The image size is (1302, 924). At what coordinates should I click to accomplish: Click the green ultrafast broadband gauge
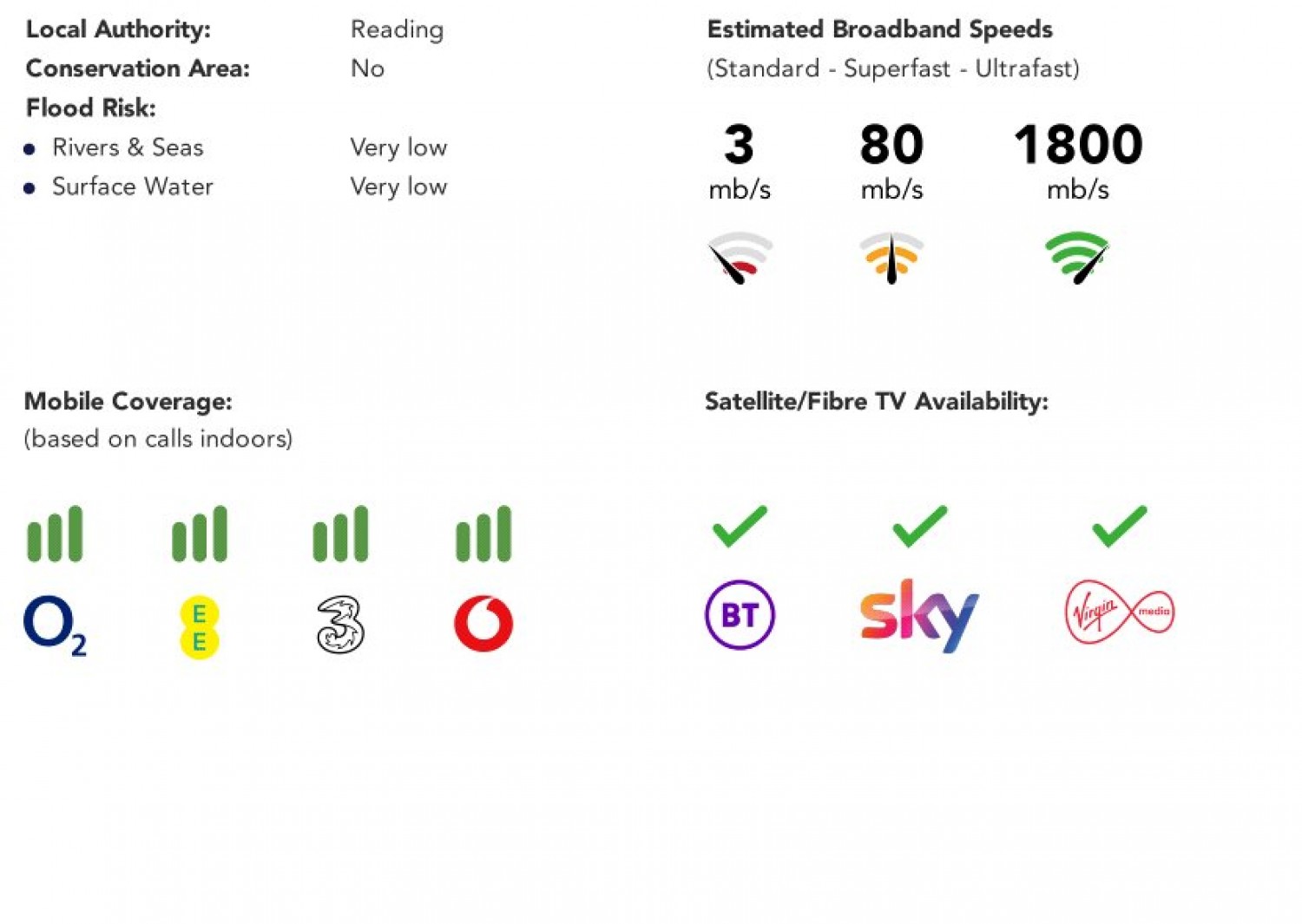point(1077,258)
